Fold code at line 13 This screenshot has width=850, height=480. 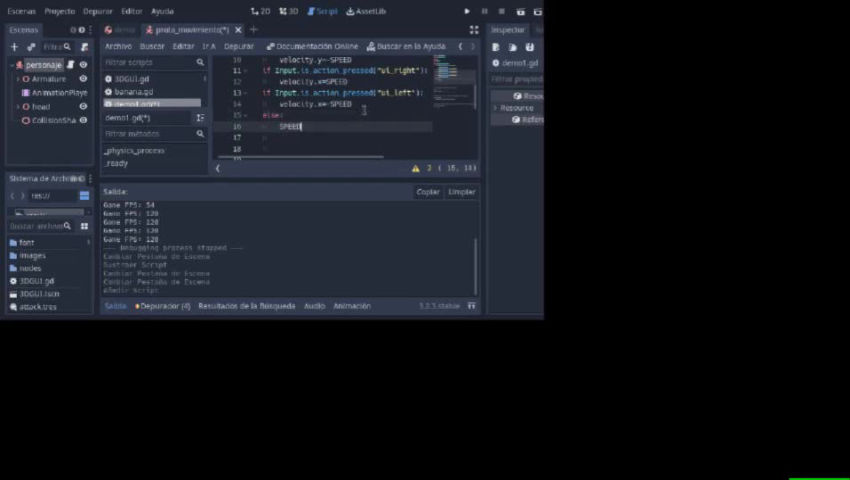click(x=246, y=93)
